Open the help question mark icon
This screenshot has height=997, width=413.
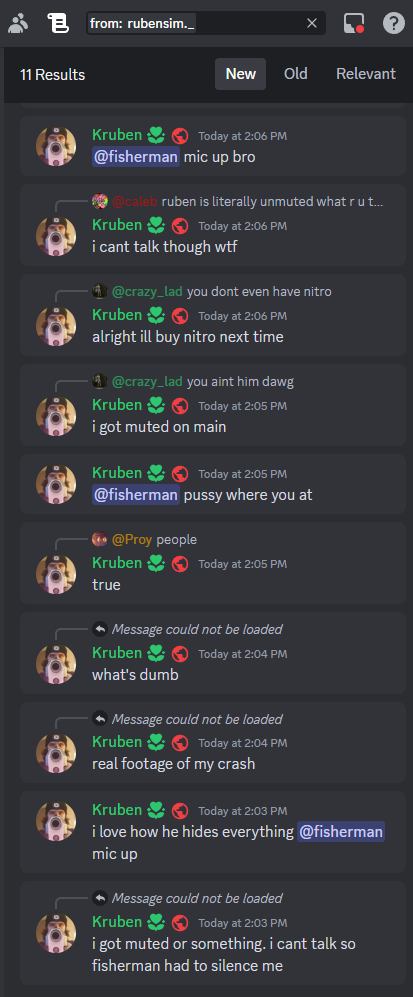point(394,24)
